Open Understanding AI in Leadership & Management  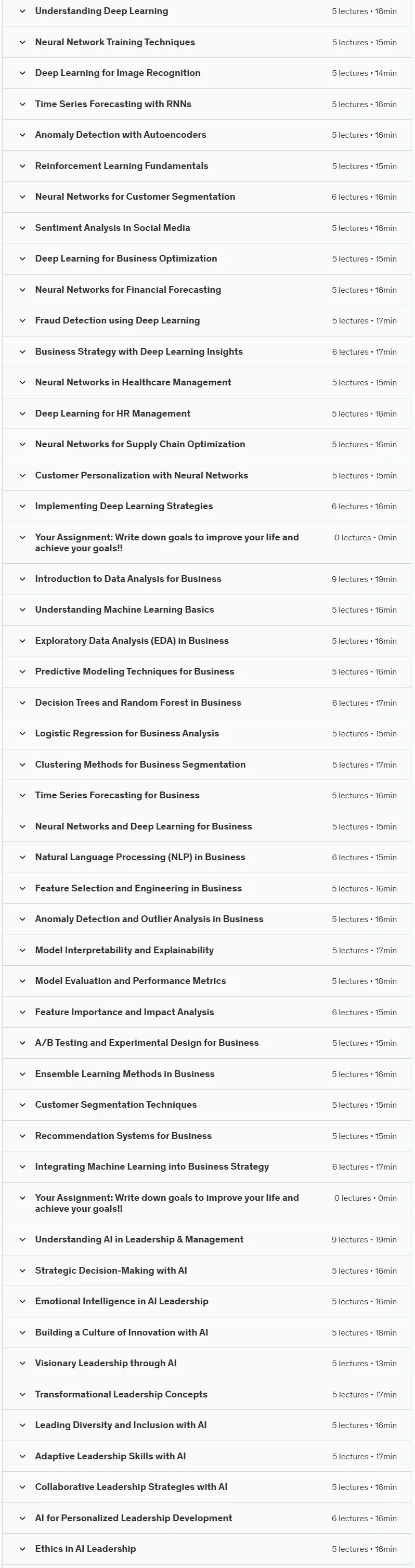pyautogui.click(x=207, y=1239)
